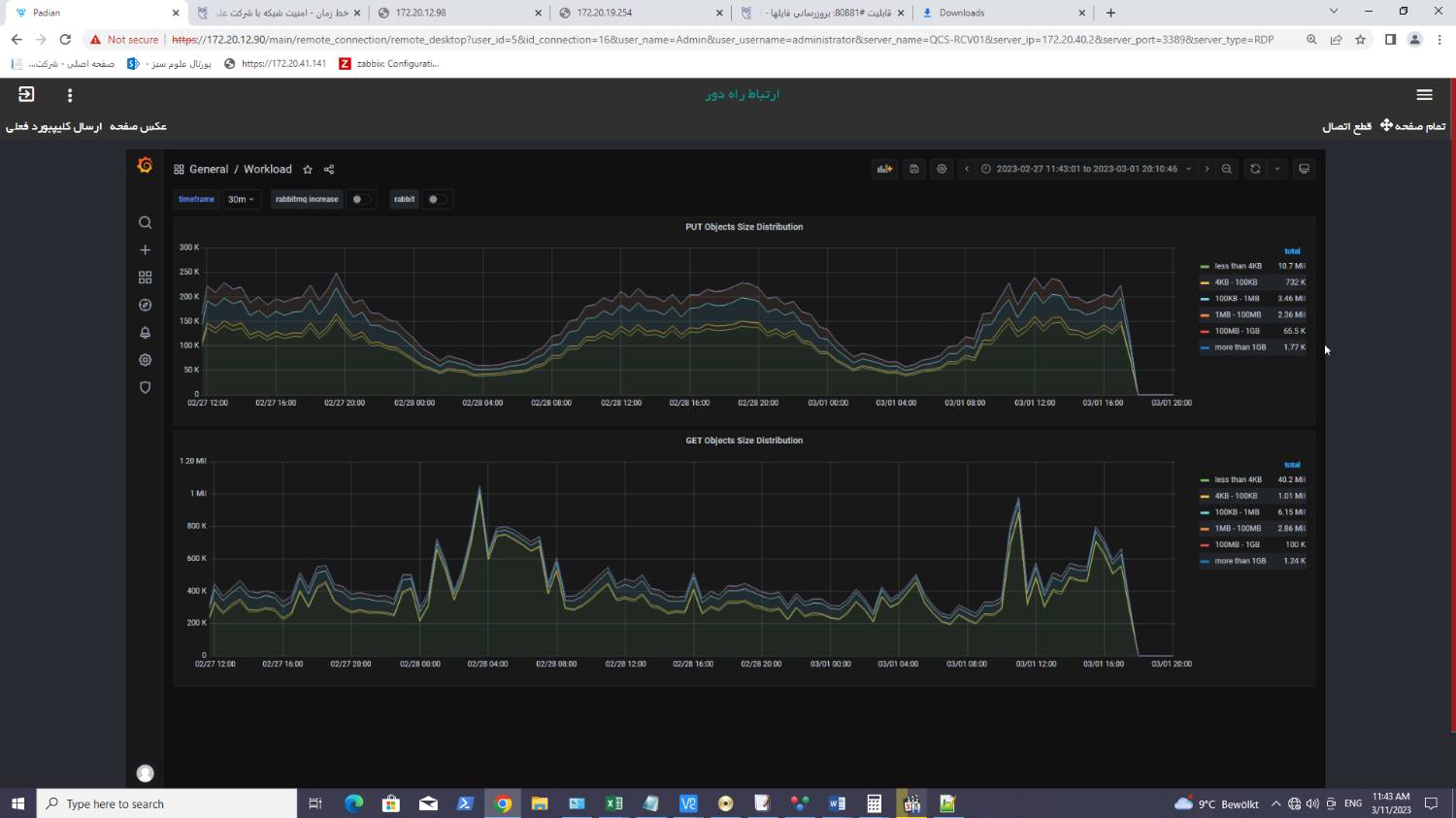Screen dimensions: 1456x818
Task: Share the dashboard via share icon
Action: pos(329,170)
